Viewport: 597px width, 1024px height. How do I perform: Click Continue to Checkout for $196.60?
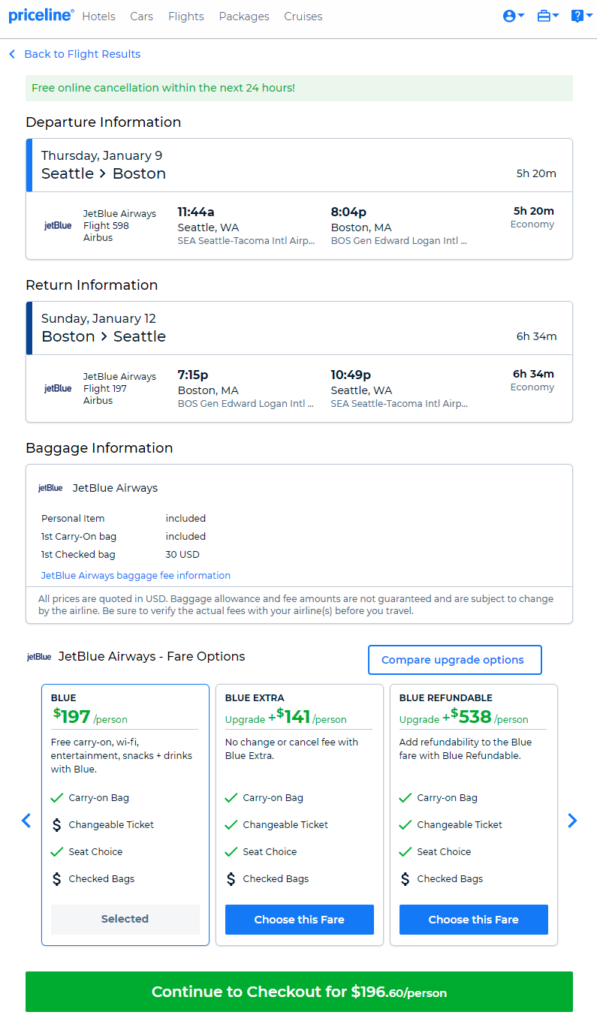pyautogui.click(x=299, y=991)
